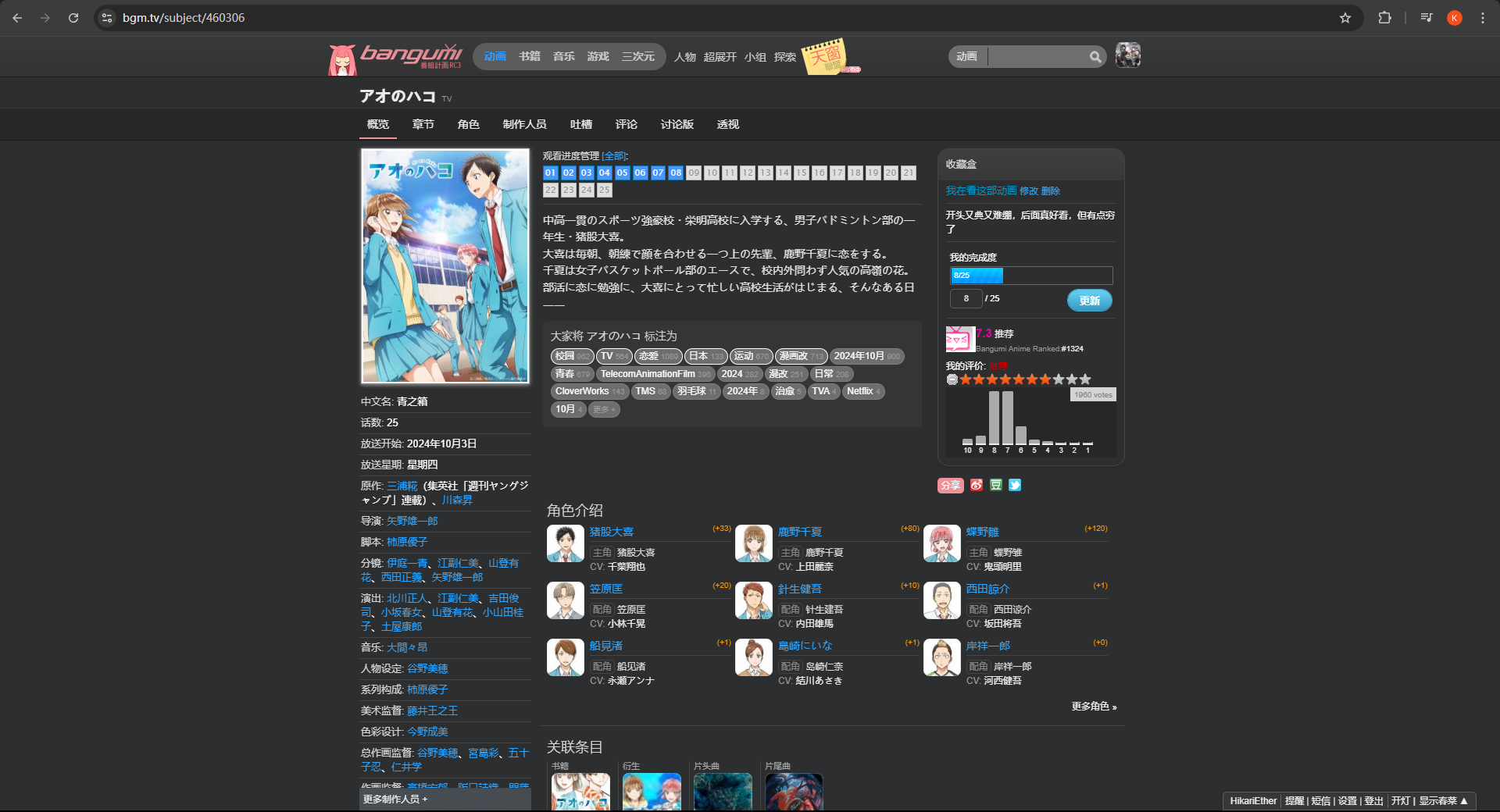This screenshot has height=812, width=1500.
Task: Open 书籍 in top navigation
Action: coord(530,56)
